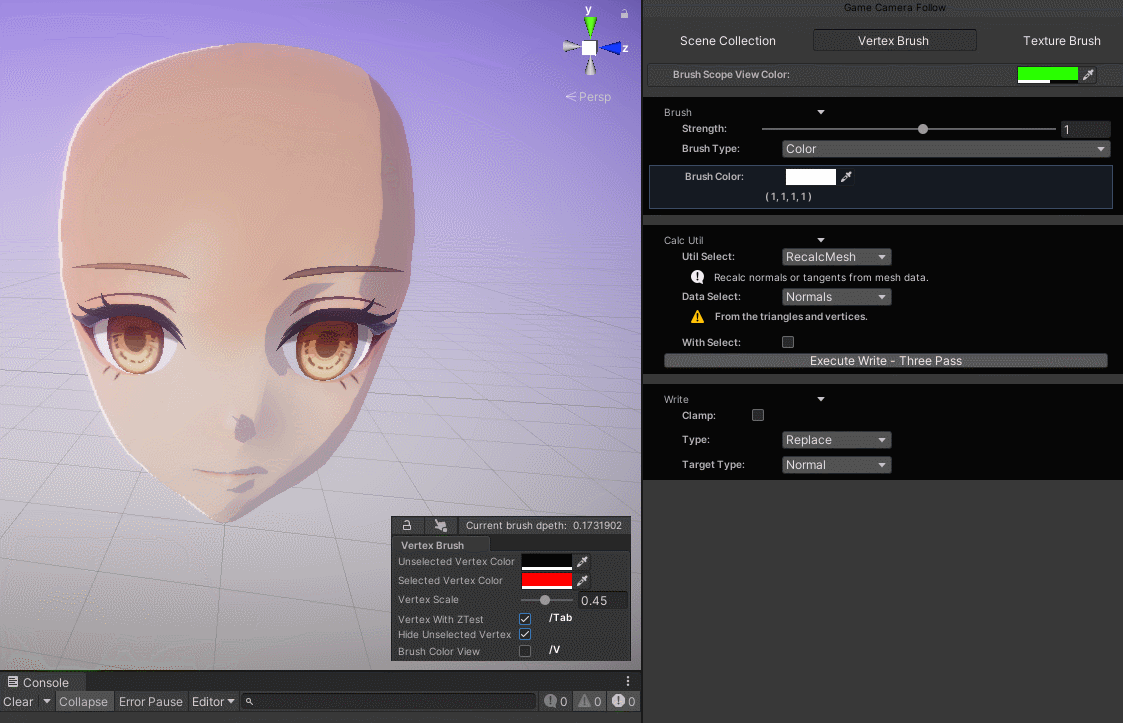Click the Console search field
This screenshot has width=1123, height=723.
390,701
